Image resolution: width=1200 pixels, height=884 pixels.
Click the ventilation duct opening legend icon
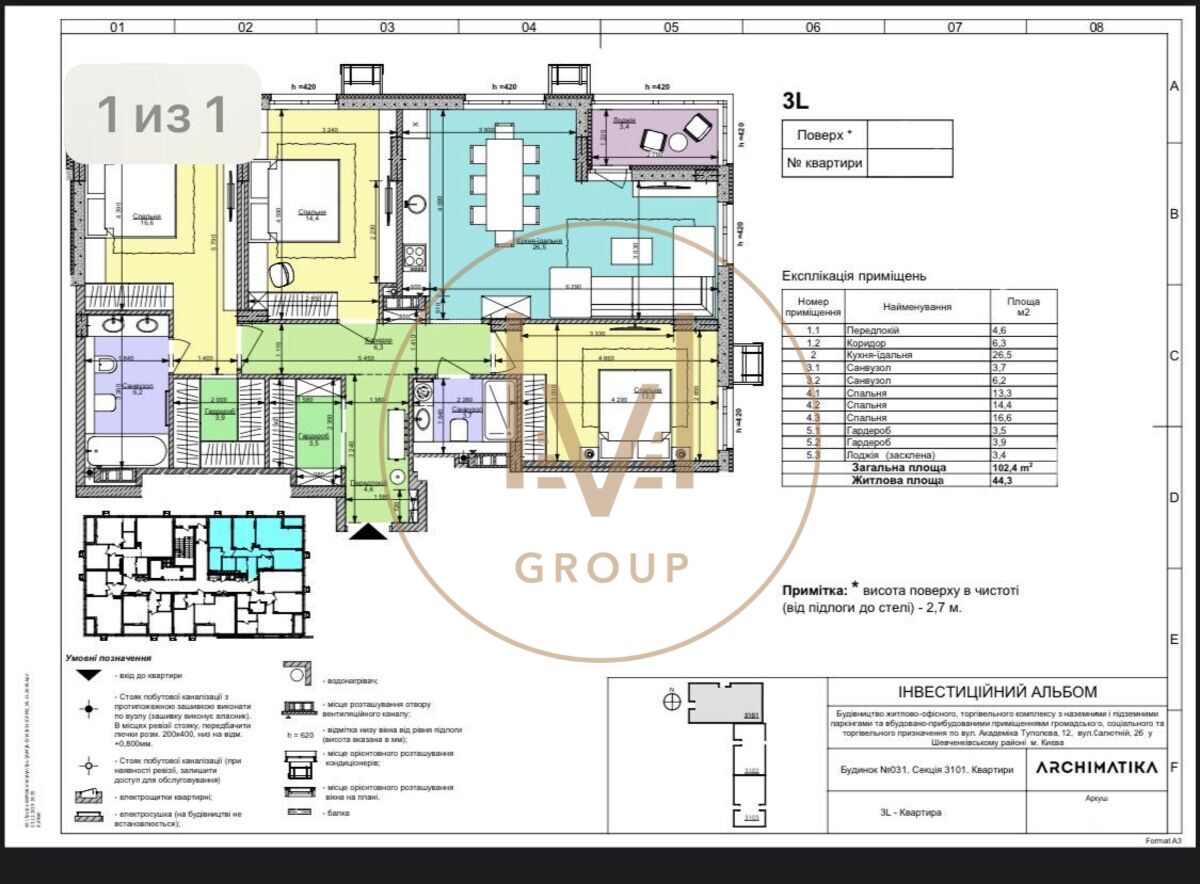299,708
